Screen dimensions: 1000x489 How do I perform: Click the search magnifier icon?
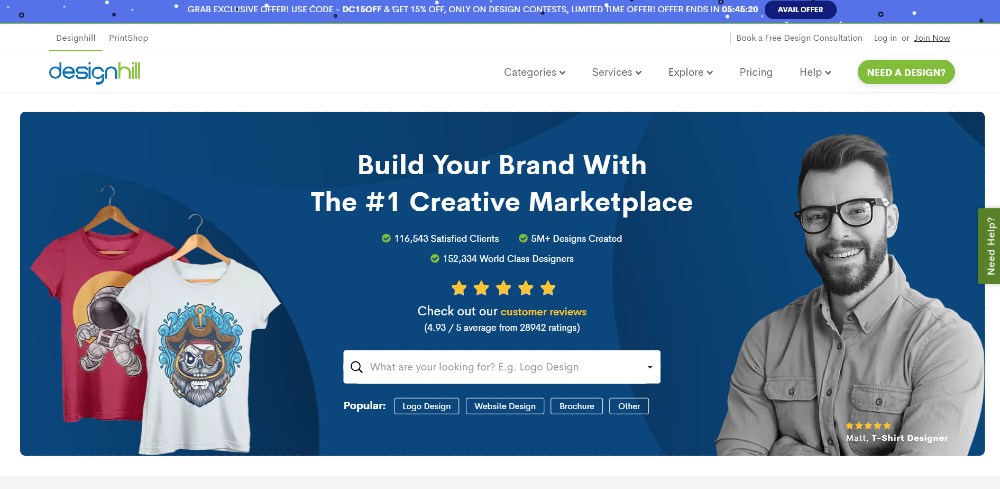(357, 367)
